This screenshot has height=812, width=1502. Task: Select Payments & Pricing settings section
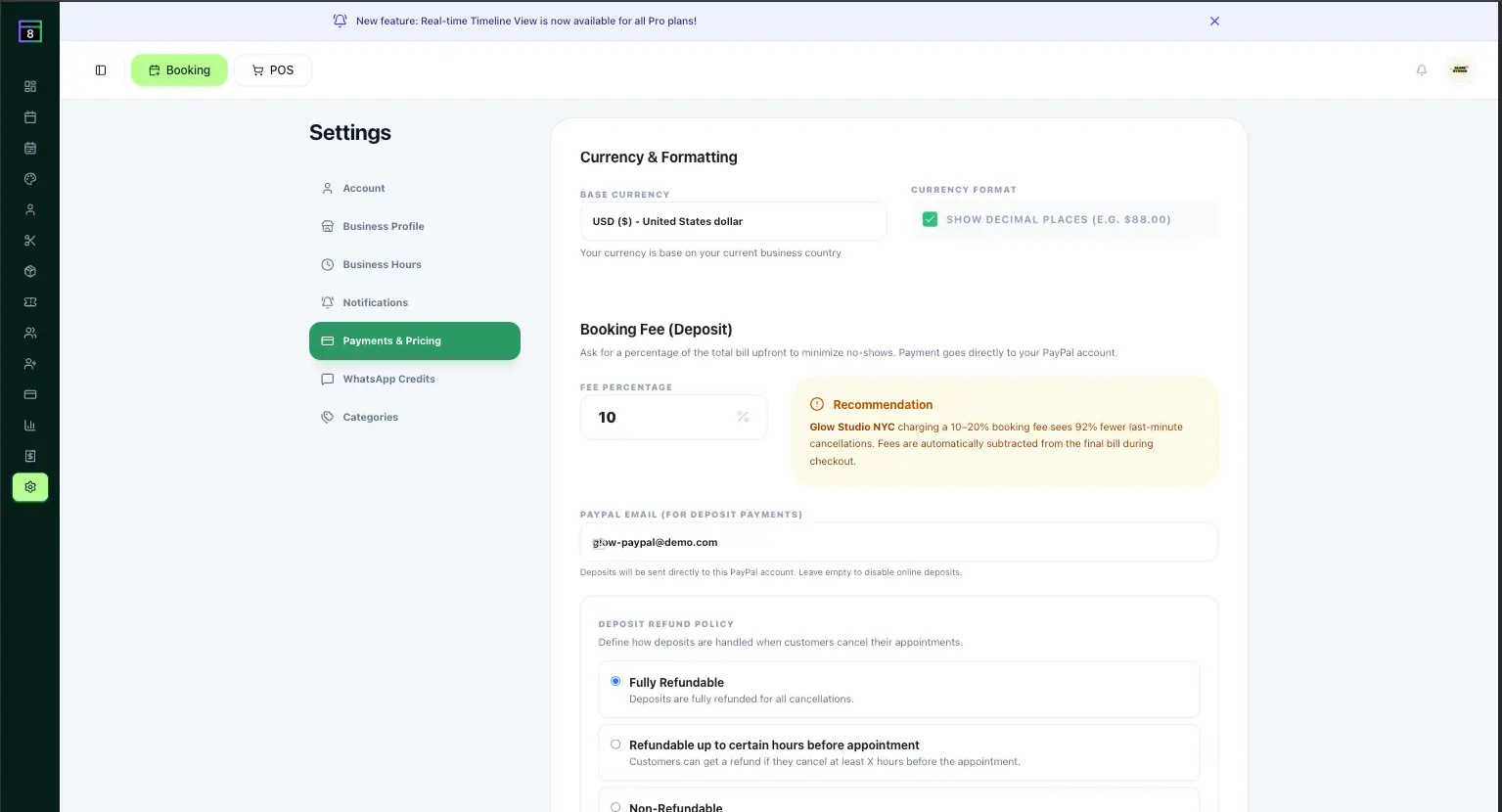[x=415, y=340]
